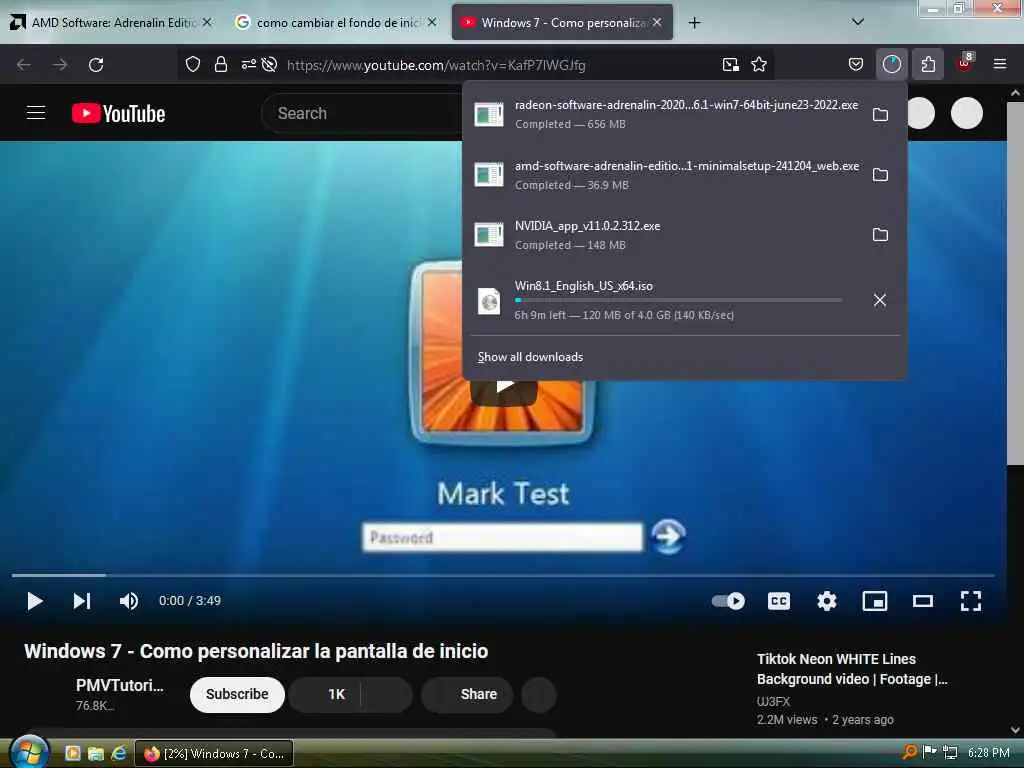The width and height of the screenshot is (1024, 768).
Task: Open Tiktok Neon WHITE Lines suggested video
Action: [852, 669]
